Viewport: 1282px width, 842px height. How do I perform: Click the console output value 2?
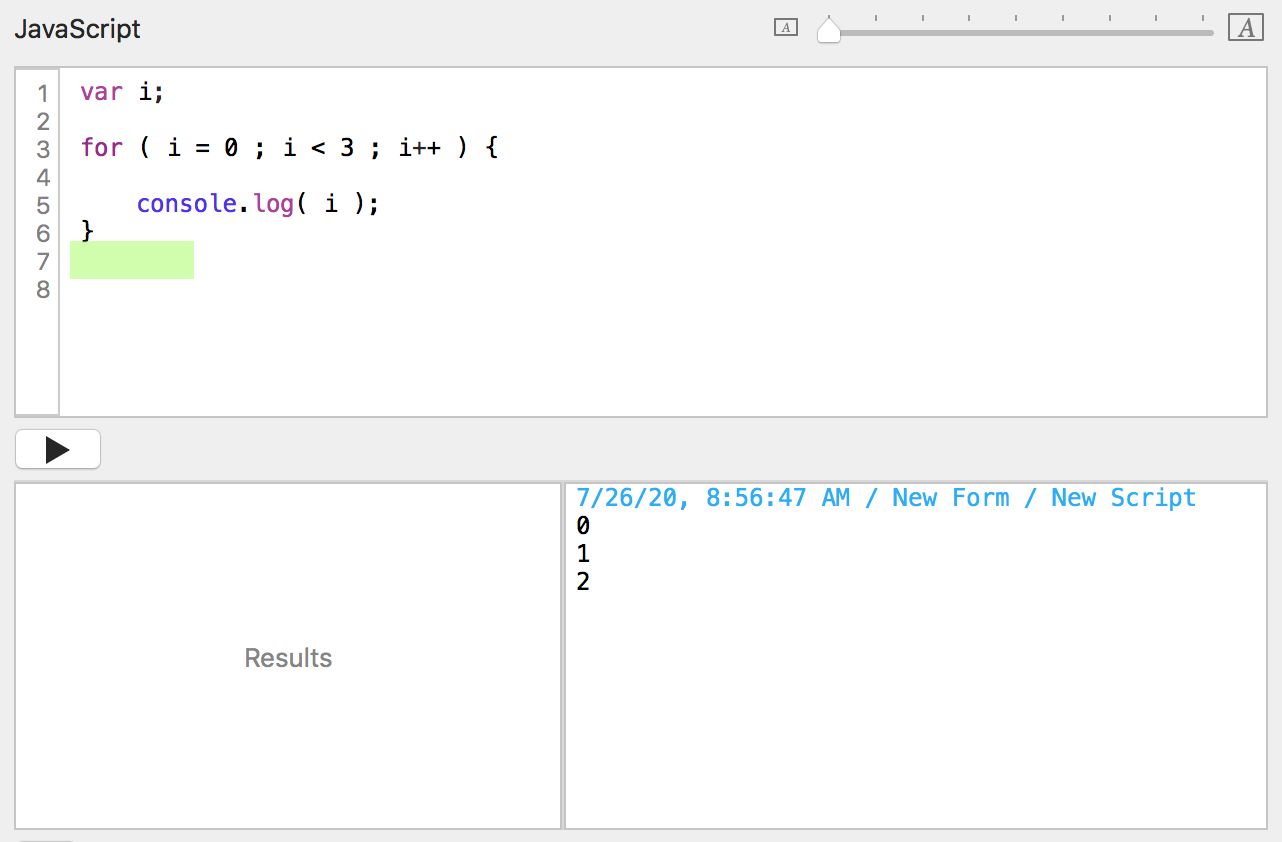pyautogui.click(x=583, y=581)
